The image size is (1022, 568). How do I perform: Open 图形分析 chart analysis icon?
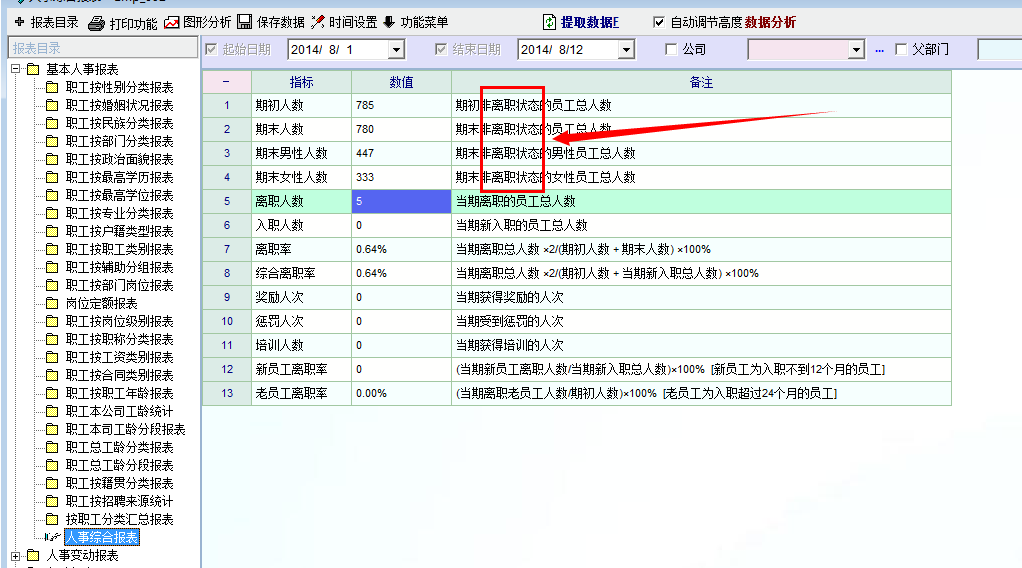172,22
